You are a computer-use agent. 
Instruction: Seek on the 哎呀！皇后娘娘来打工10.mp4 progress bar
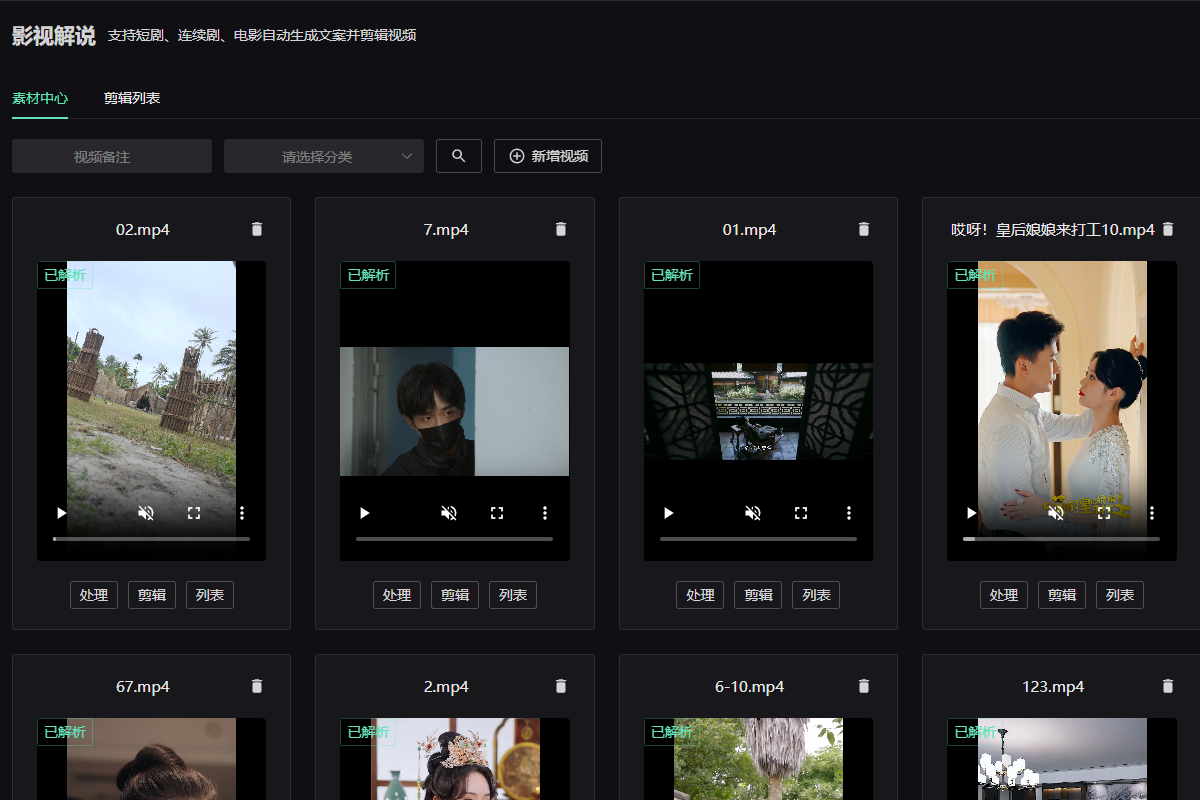click(x=1061, y=539)
